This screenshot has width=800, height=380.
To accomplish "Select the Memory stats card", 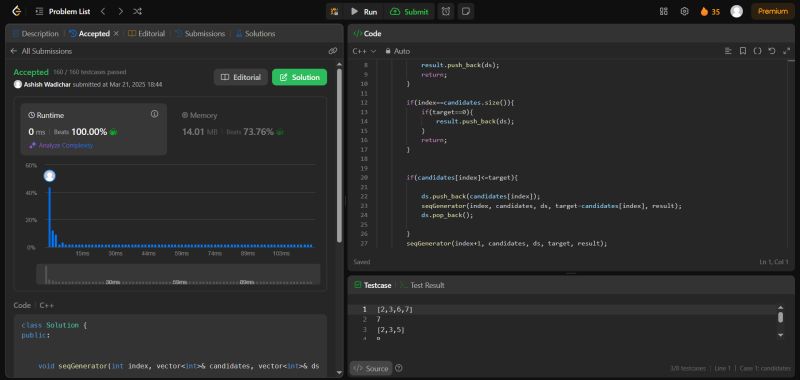I will point(247,129).
